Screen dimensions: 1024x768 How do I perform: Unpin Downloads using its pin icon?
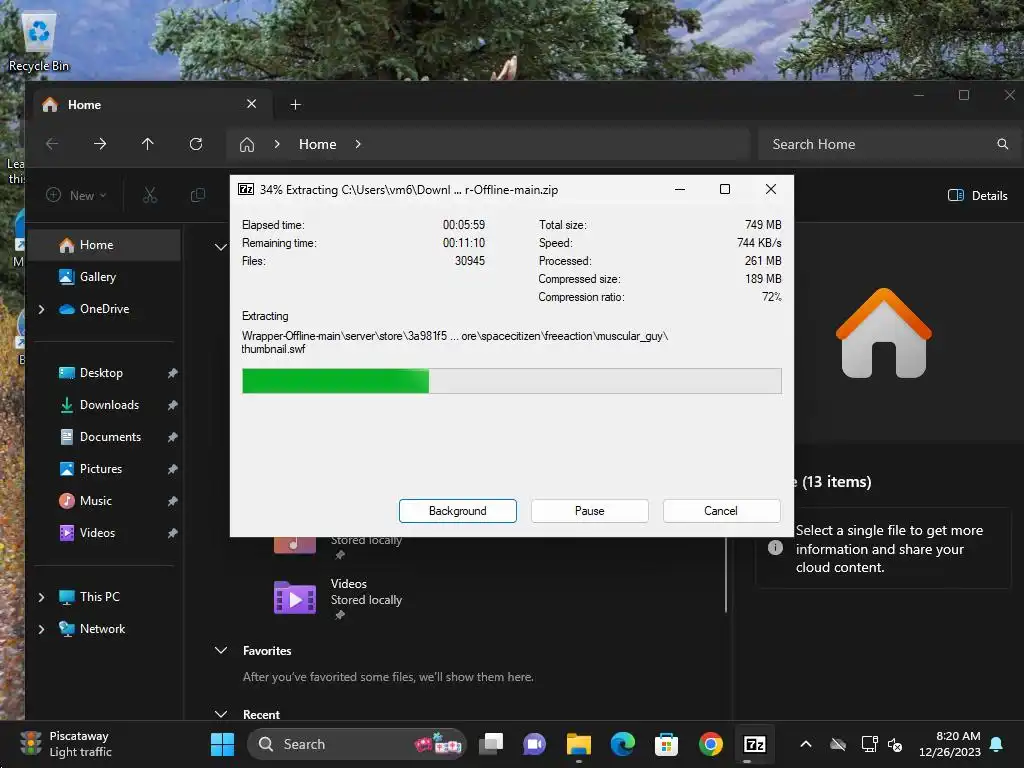tap(172, 405)
